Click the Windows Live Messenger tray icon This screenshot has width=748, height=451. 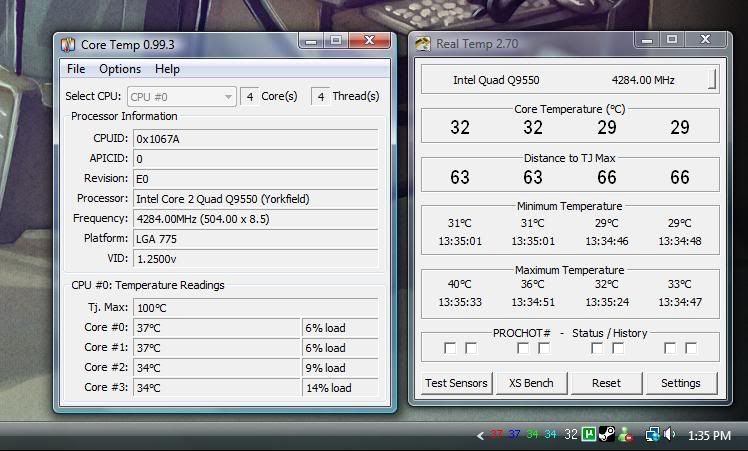[x=626, y=434]
